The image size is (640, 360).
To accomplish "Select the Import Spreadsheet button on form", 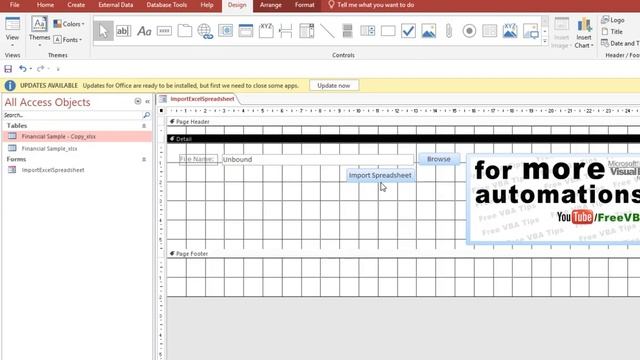I will (380, 176).
